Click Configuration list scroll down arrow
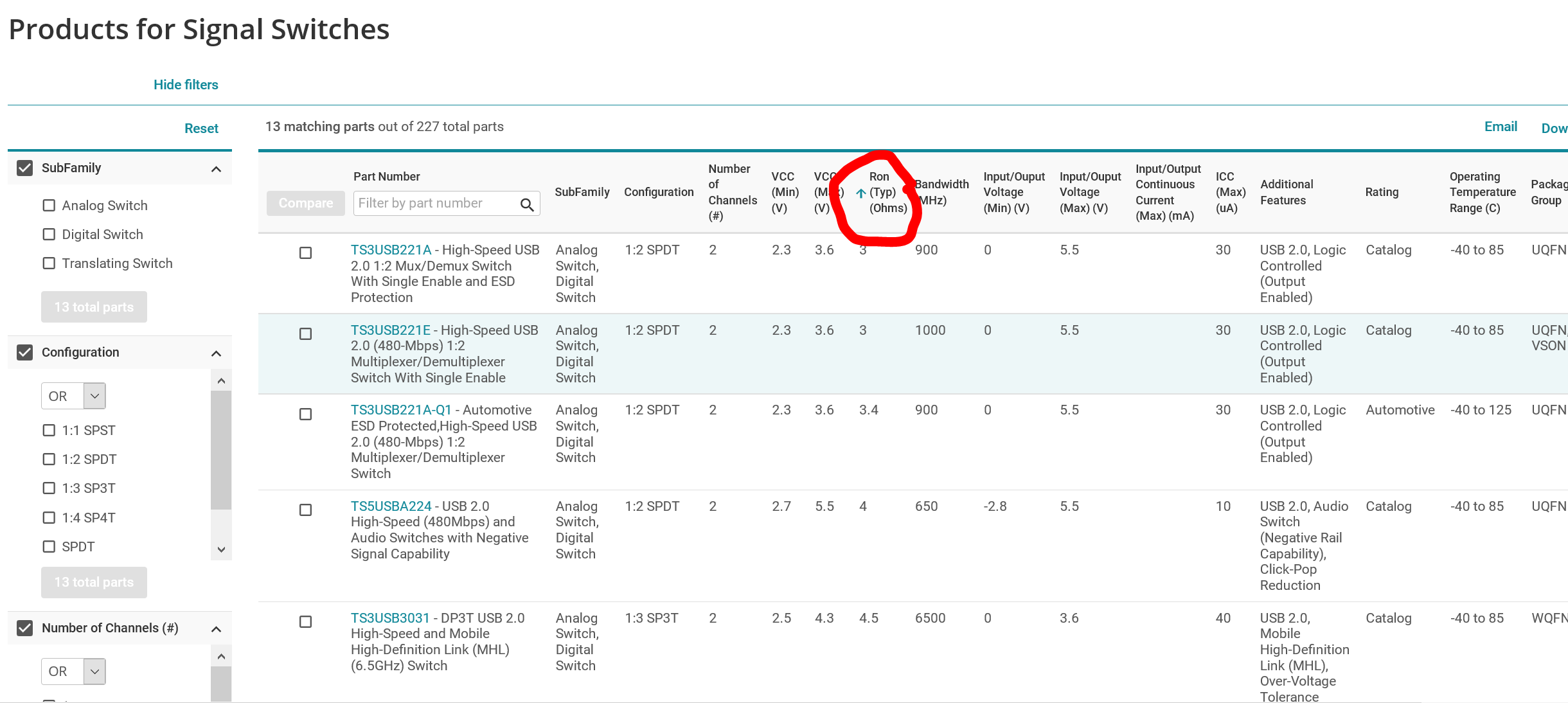The image size is (1568, 703). [221, 549]
